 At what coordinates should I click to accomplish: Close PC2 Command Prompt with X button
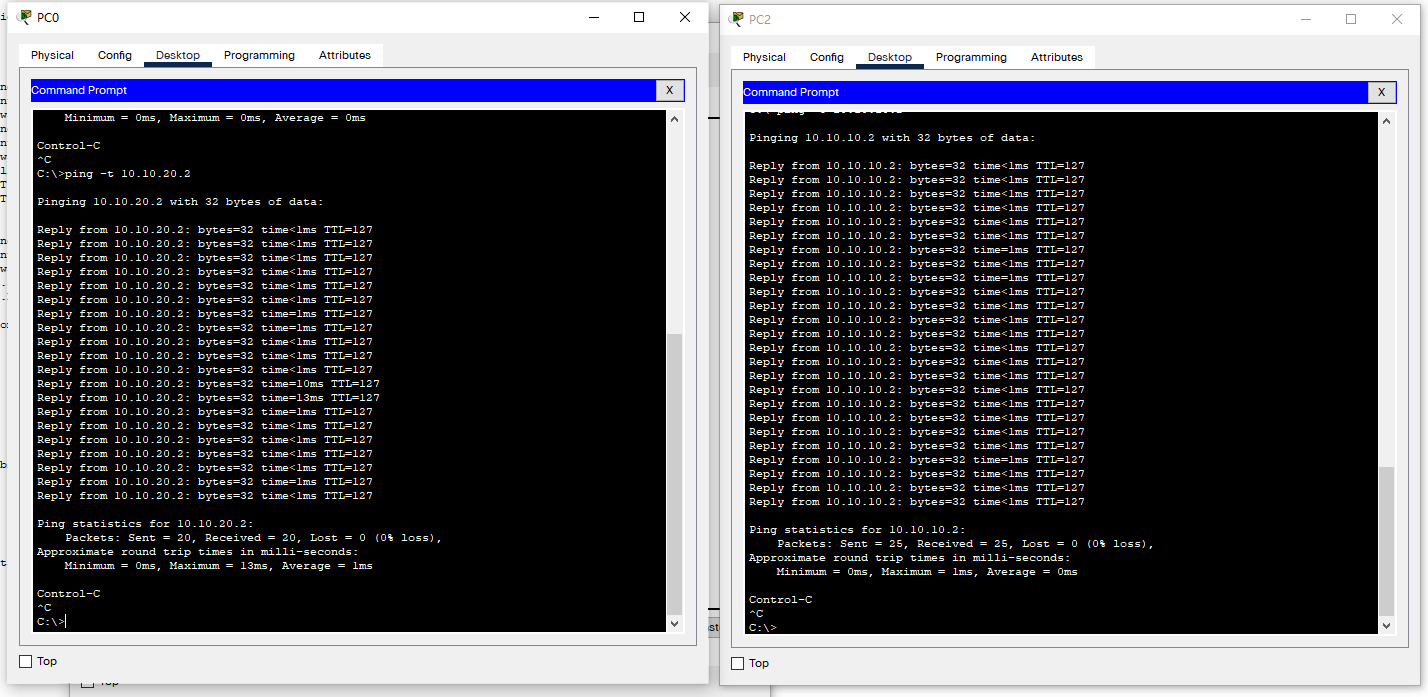point(1381,93)
